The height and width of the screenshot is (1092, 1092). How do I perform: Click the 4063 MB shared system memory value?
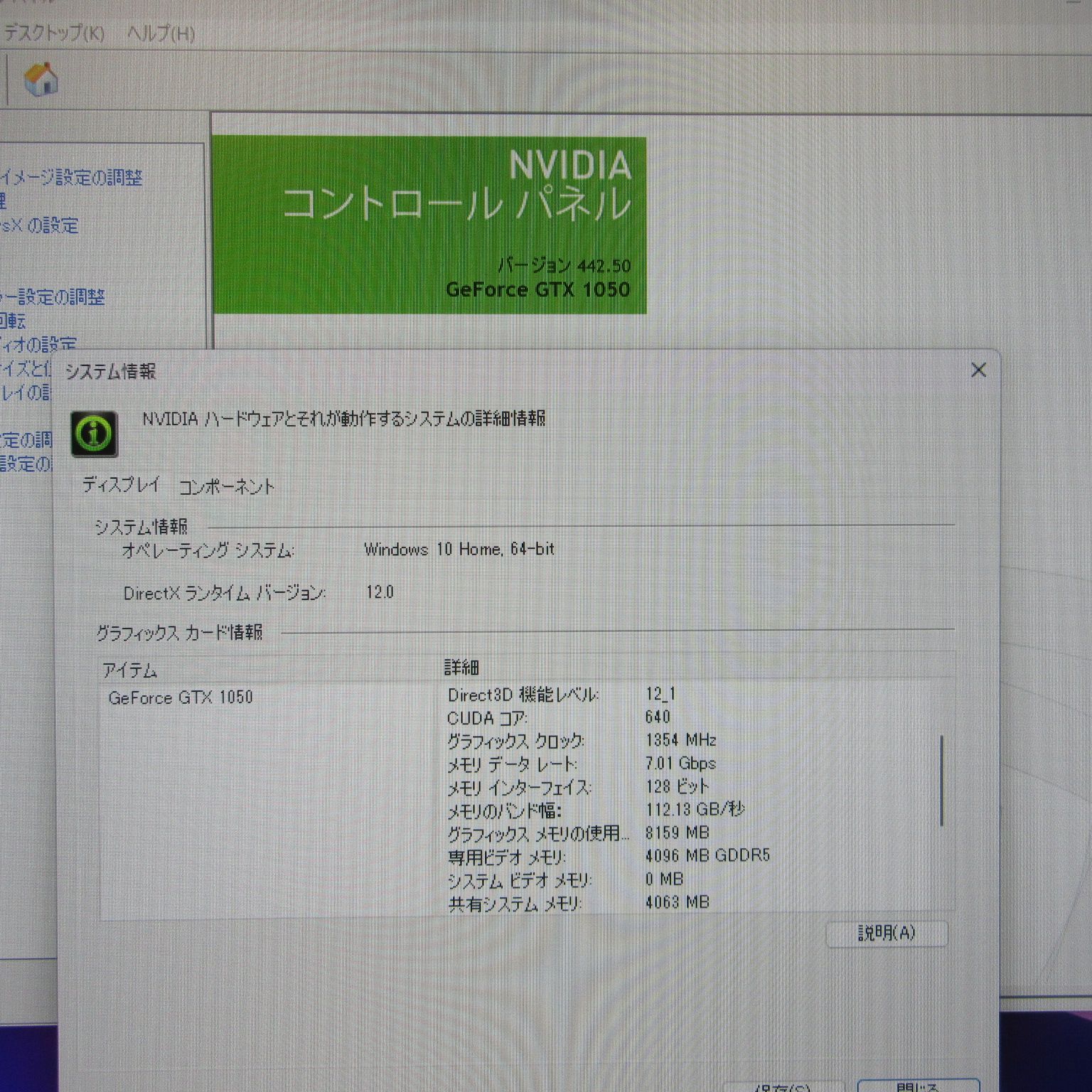tap(677, 902)
